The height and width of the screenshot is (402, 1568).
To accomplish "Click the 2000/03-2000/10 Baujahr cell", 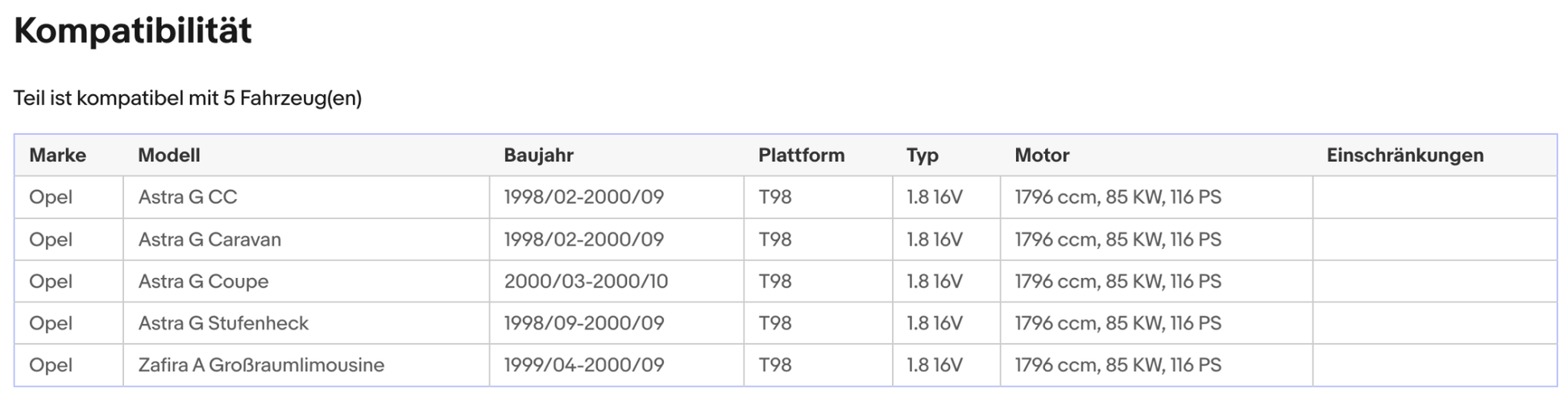I will click(x=586, y=281).
